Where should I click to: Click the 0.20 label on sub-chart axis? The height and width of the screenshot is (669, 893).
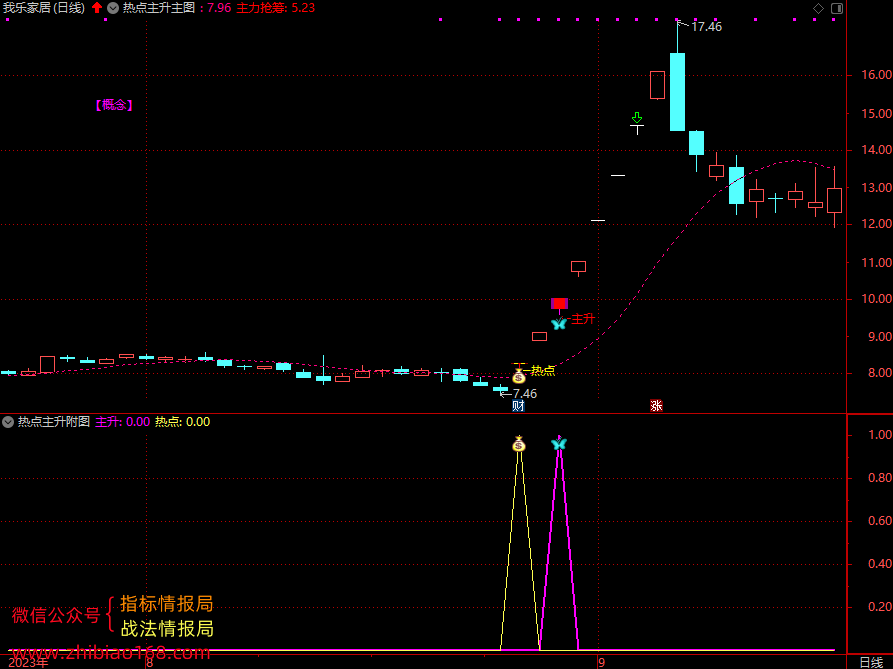880,606
